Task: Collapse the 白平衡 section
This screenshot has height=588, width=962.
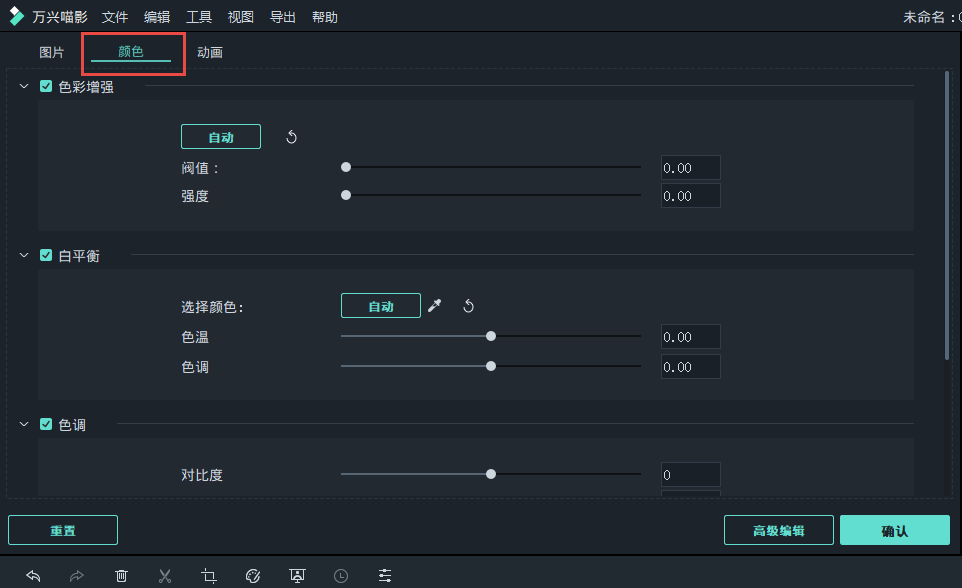Action: (x=23, y=255)
